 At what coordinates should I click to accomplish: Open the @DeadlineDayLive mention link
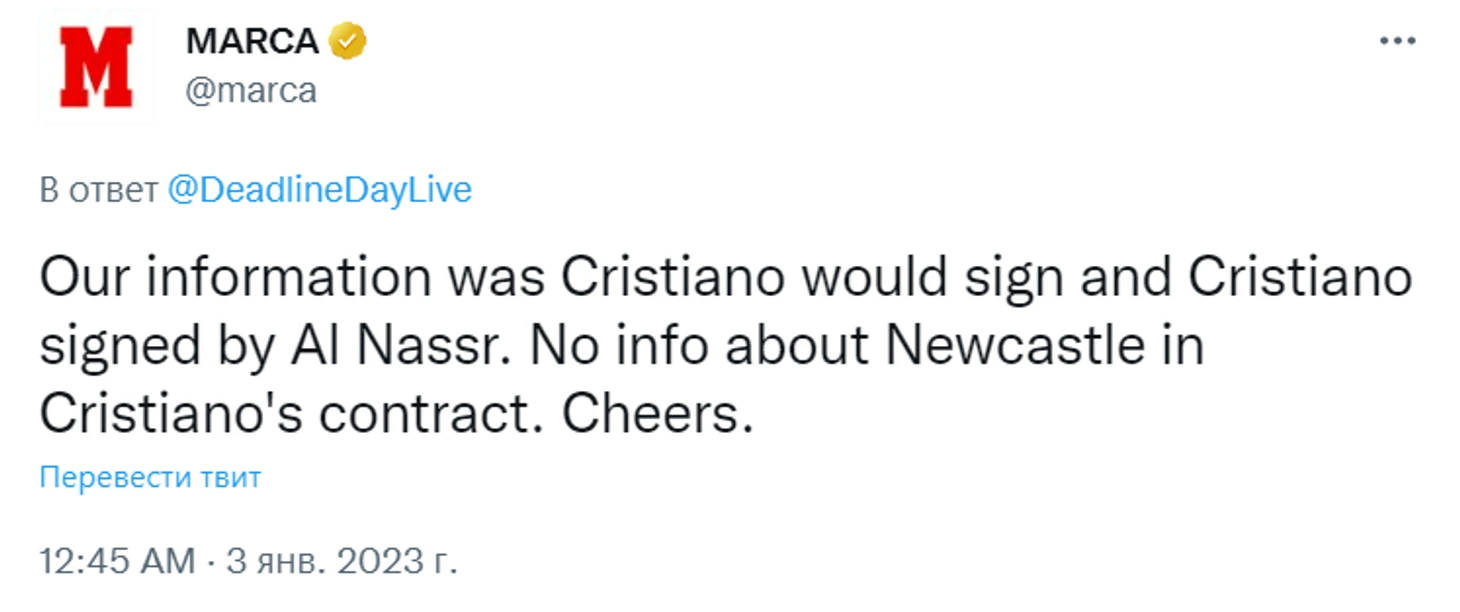(319, 190)
